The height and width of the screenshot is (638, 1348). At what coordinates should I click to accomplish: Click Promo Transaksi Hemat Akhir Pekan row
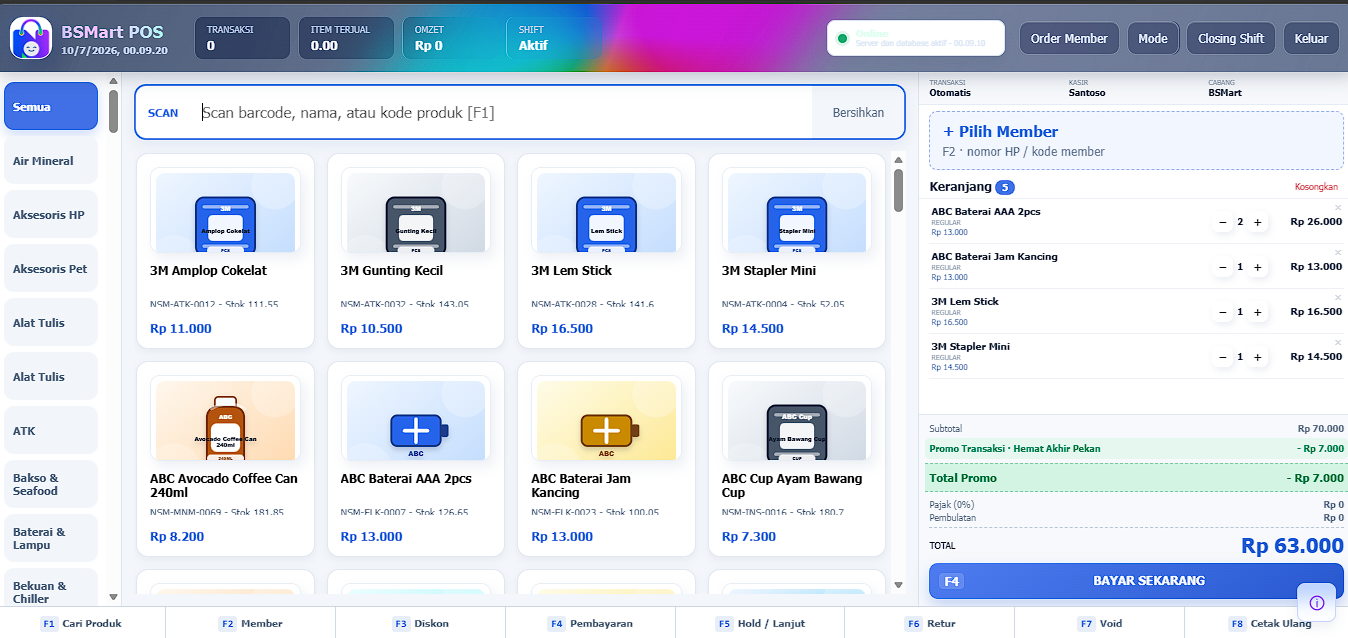pos(1136,449)
